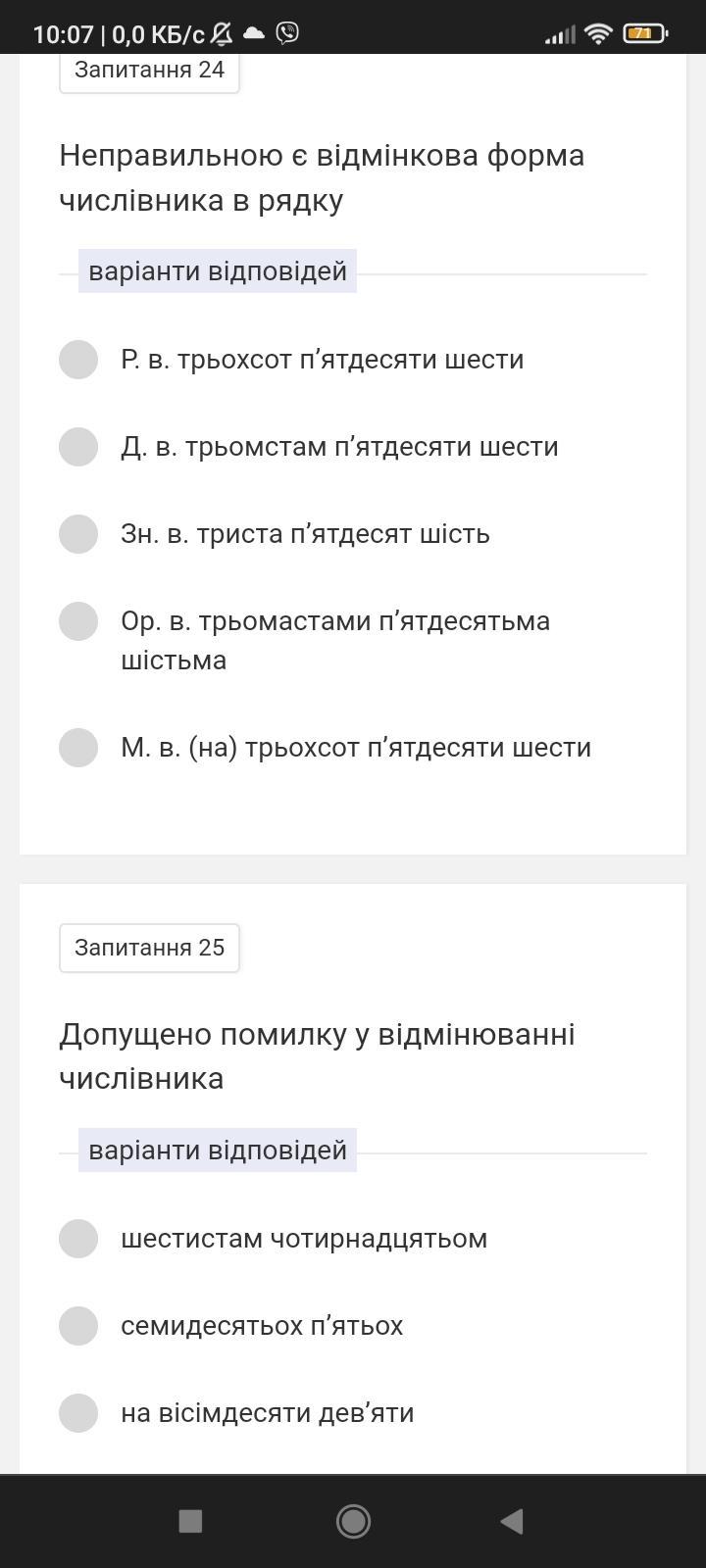Tap the Android back navigation triangle
The image size is (706, 1568).
[x=512, y=1521]
